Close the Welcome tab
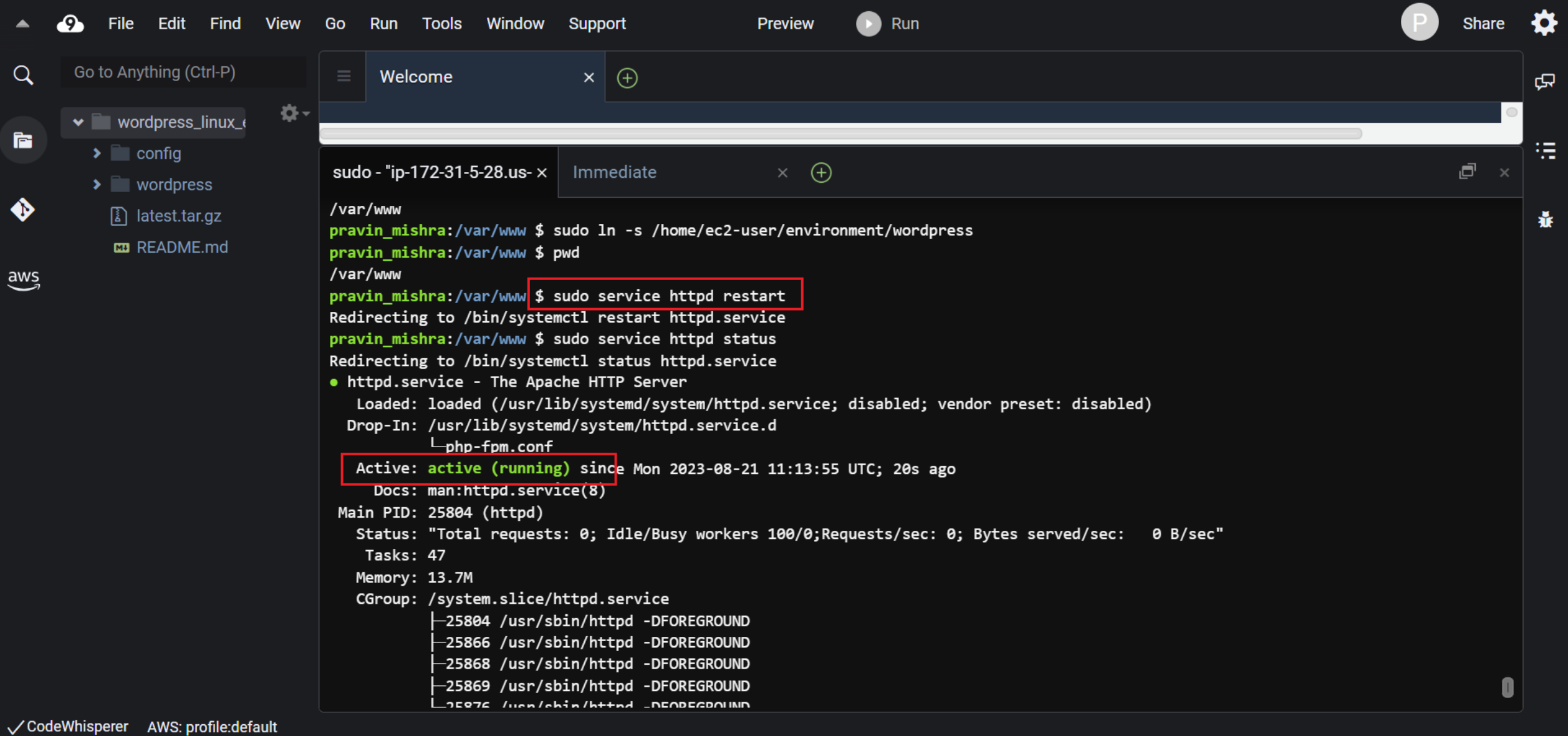Viewport: 1568px width, 736px height. [x=589, y=77]
